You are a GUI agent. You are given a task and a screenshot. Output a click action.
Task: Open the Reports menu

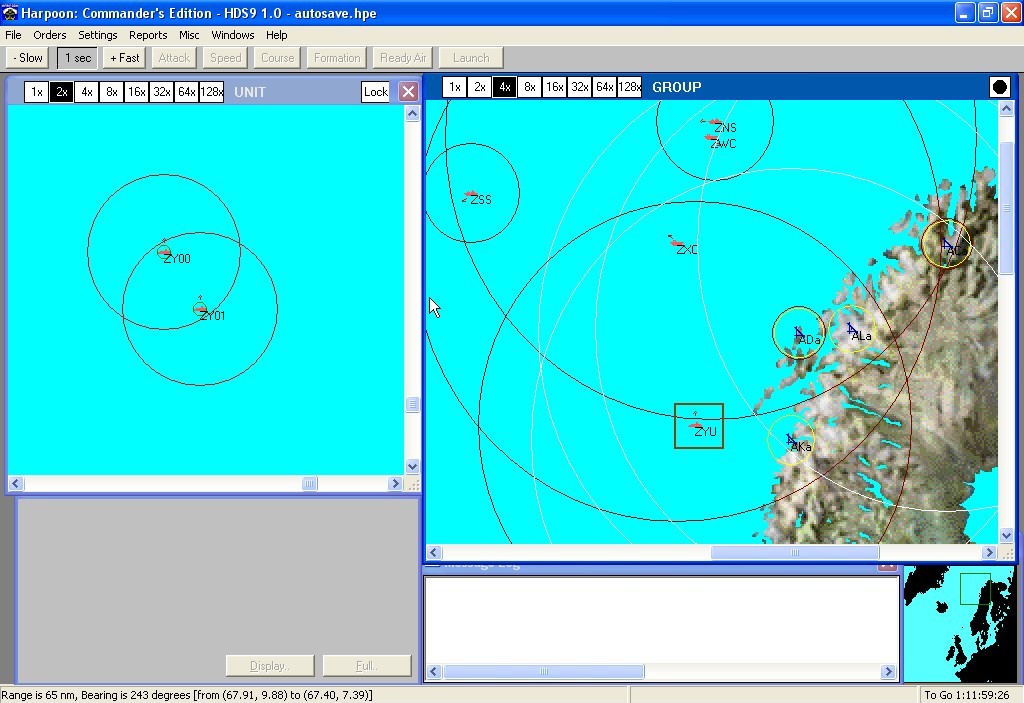(148, 35)
